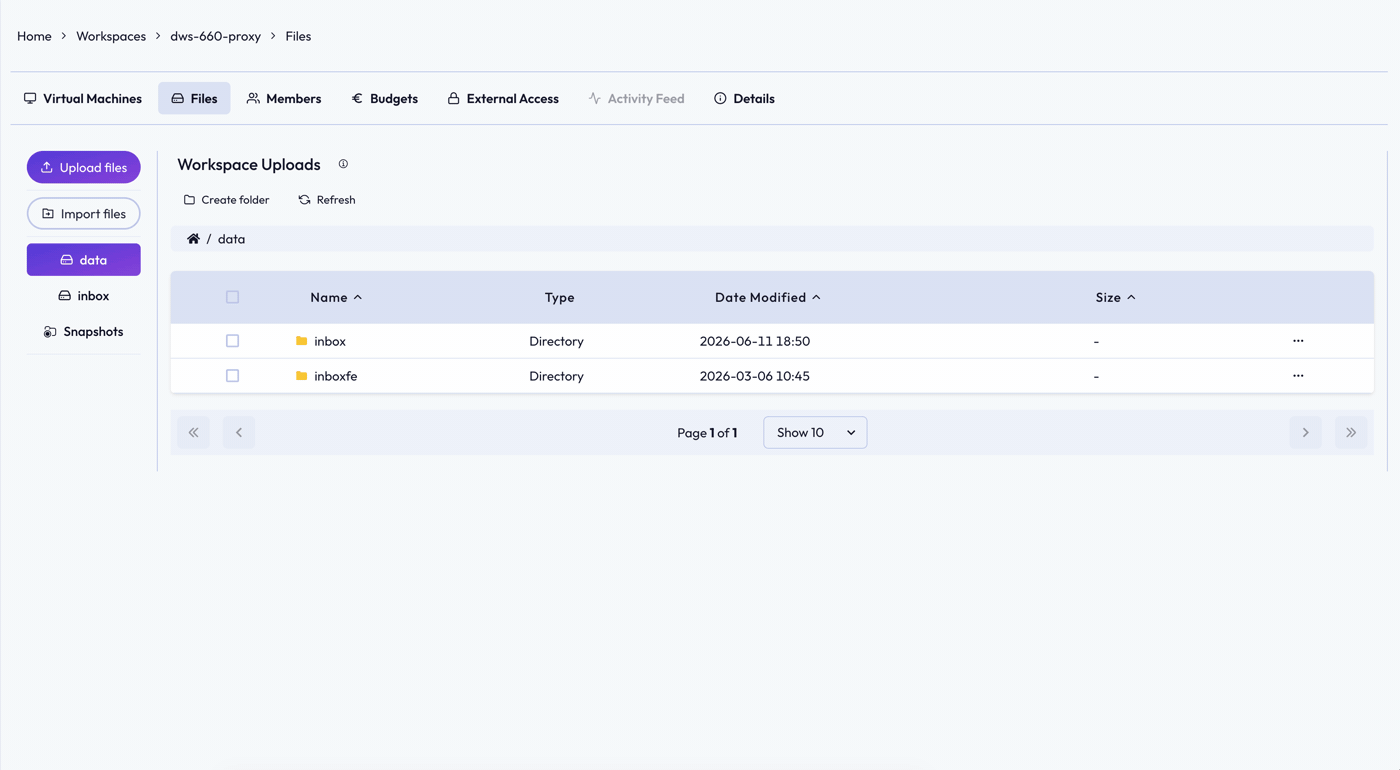Select the data storage in sidebar
1400x770 pixels.
pyautogui.click(x=84, y=260)
